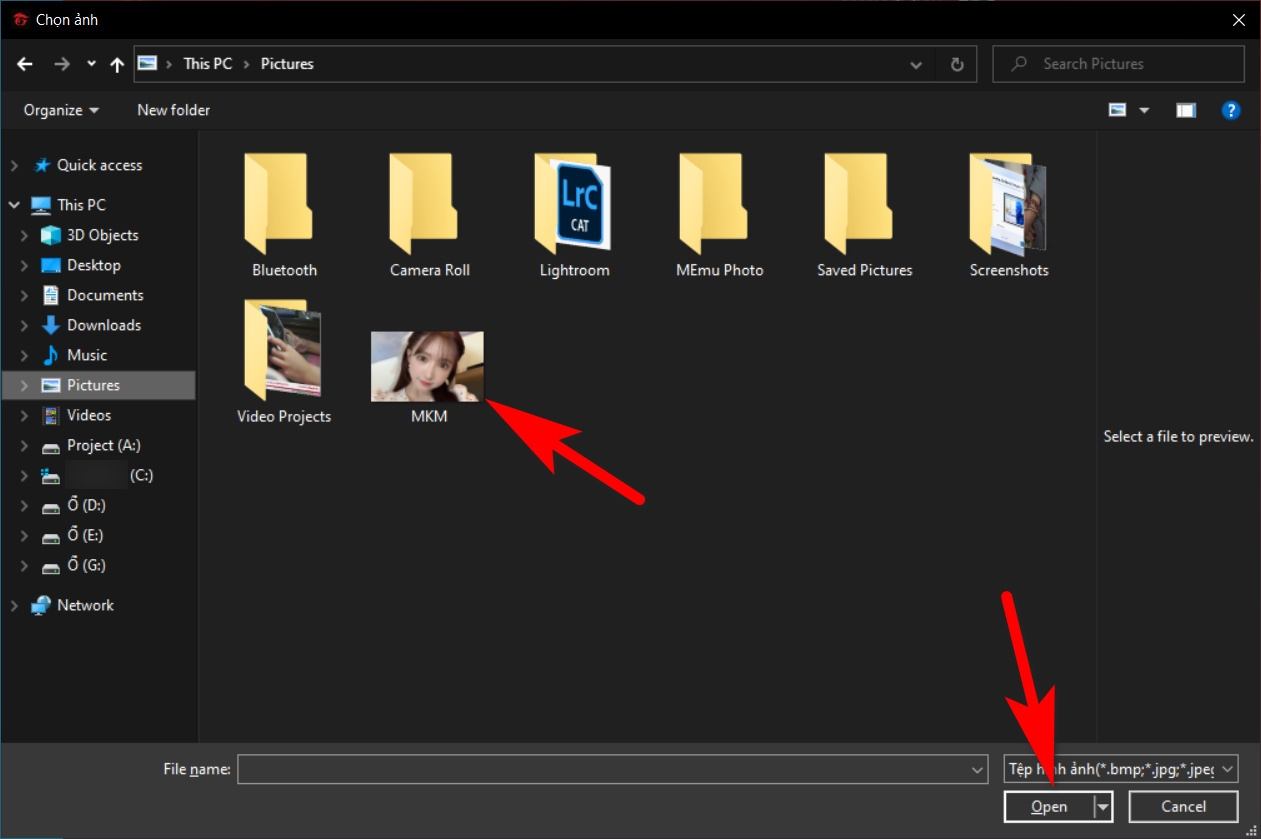
Task: Select Quick access in the sidebar
Action: click(99, 165)
